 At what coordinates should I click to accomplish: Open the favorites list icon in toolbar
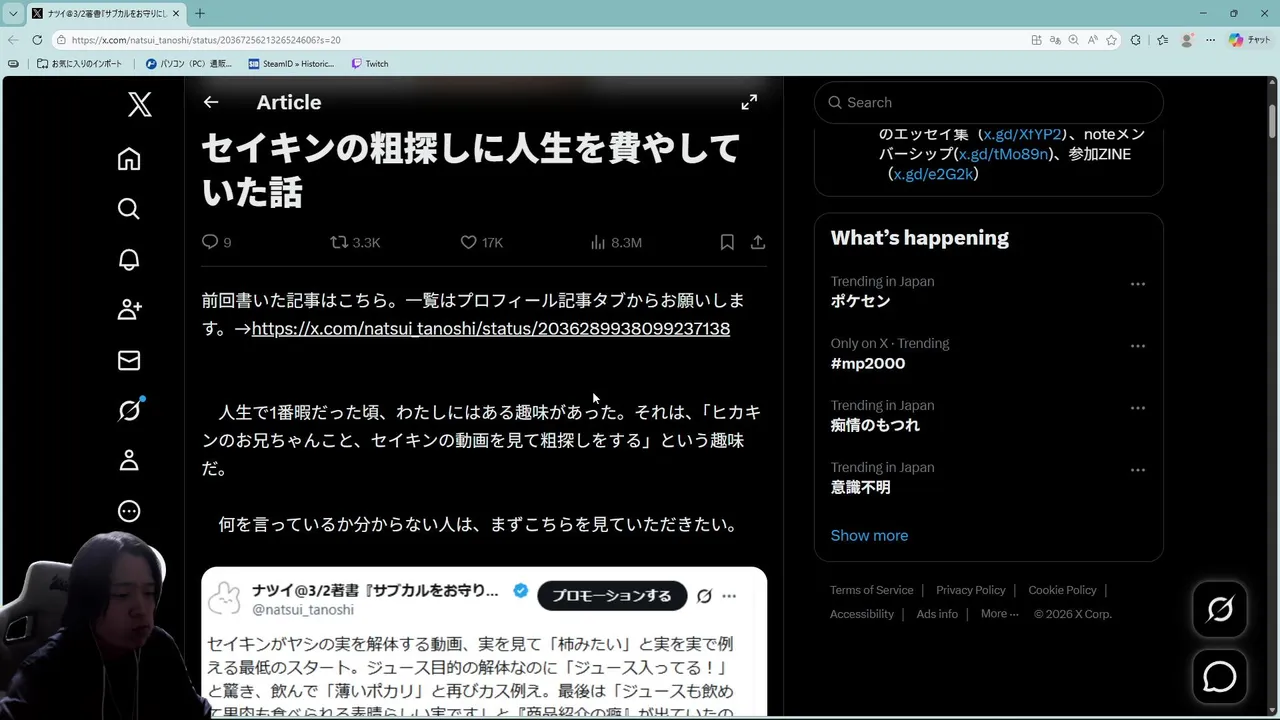1162,40
